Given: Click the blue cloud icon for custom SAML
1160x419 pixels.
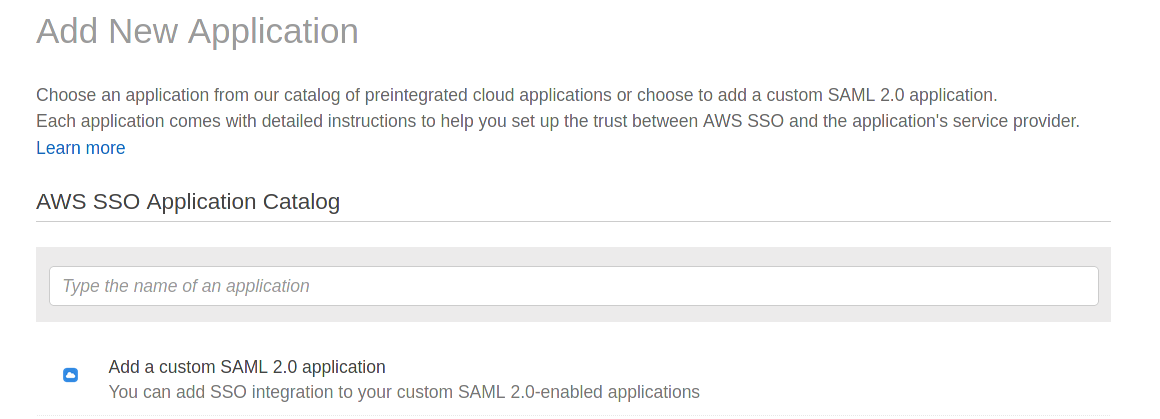Looking at the screenshot, I should coord(70,375).
